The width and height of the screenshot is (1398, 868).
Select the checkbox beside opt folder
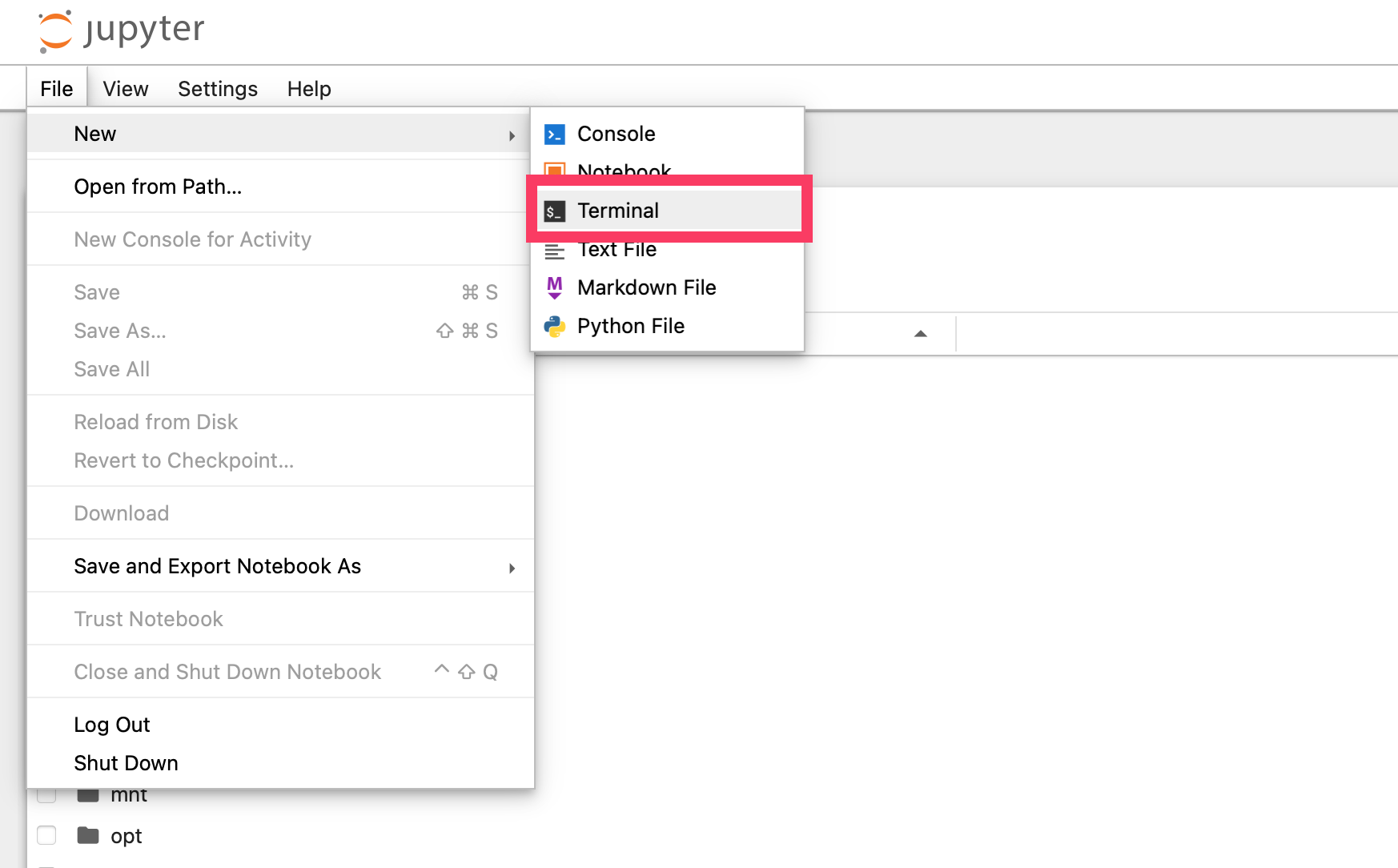tap(47, 835)
